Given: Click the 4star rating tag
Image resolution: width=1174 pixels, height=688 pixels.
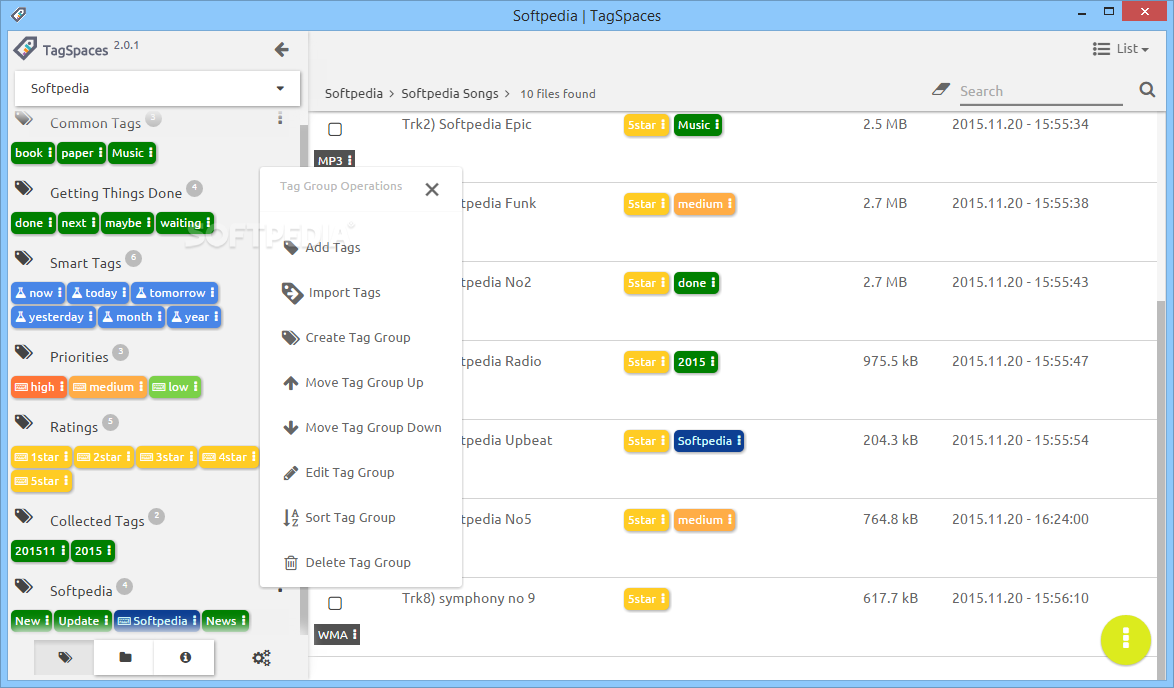Looking at the screenshot, I should click(x=229, y=457).
